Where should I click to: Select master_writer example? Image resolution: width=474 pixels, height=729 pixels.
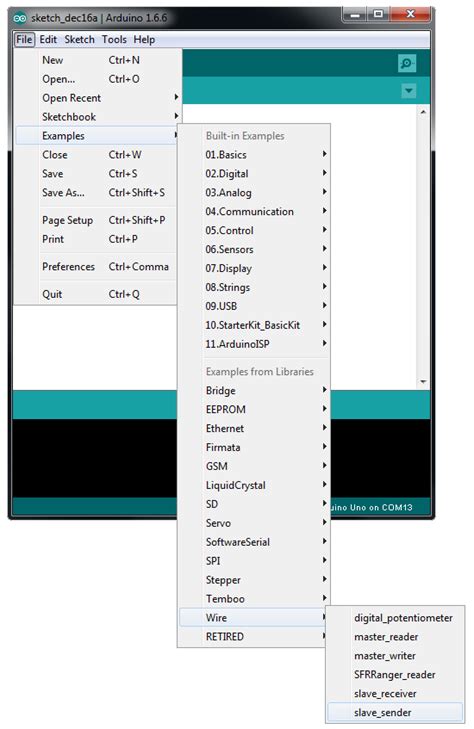click(x=395, y=656)
